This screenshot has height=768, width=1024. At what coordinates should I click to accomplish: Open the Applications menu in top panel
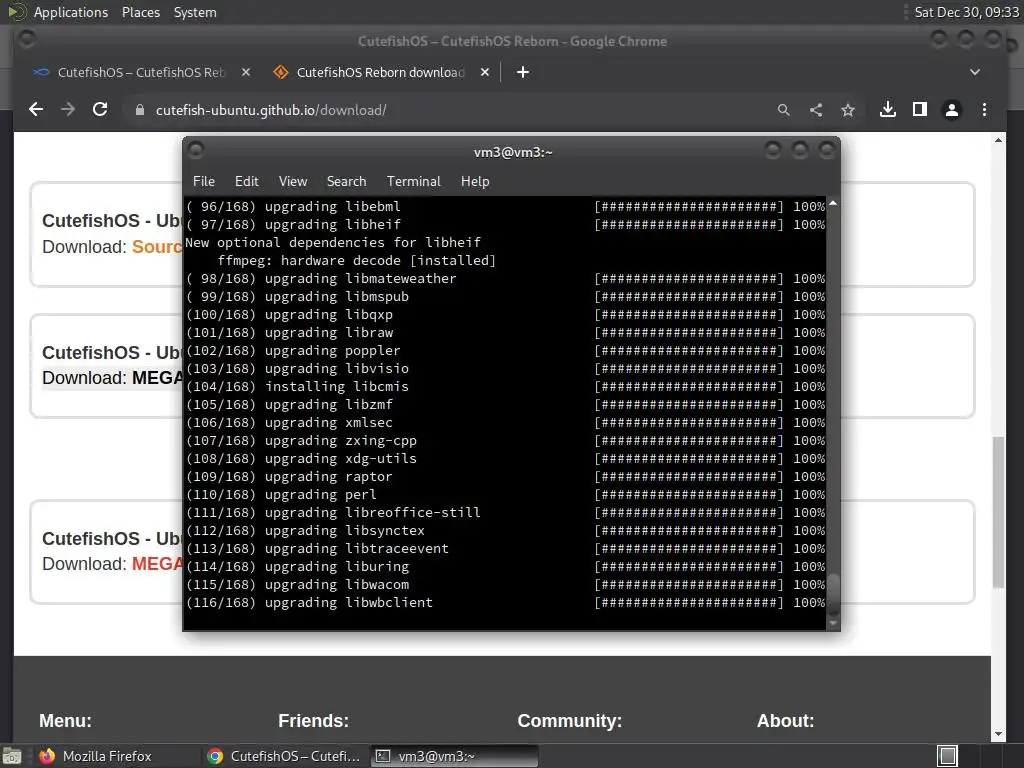click(x=71, y=12)
